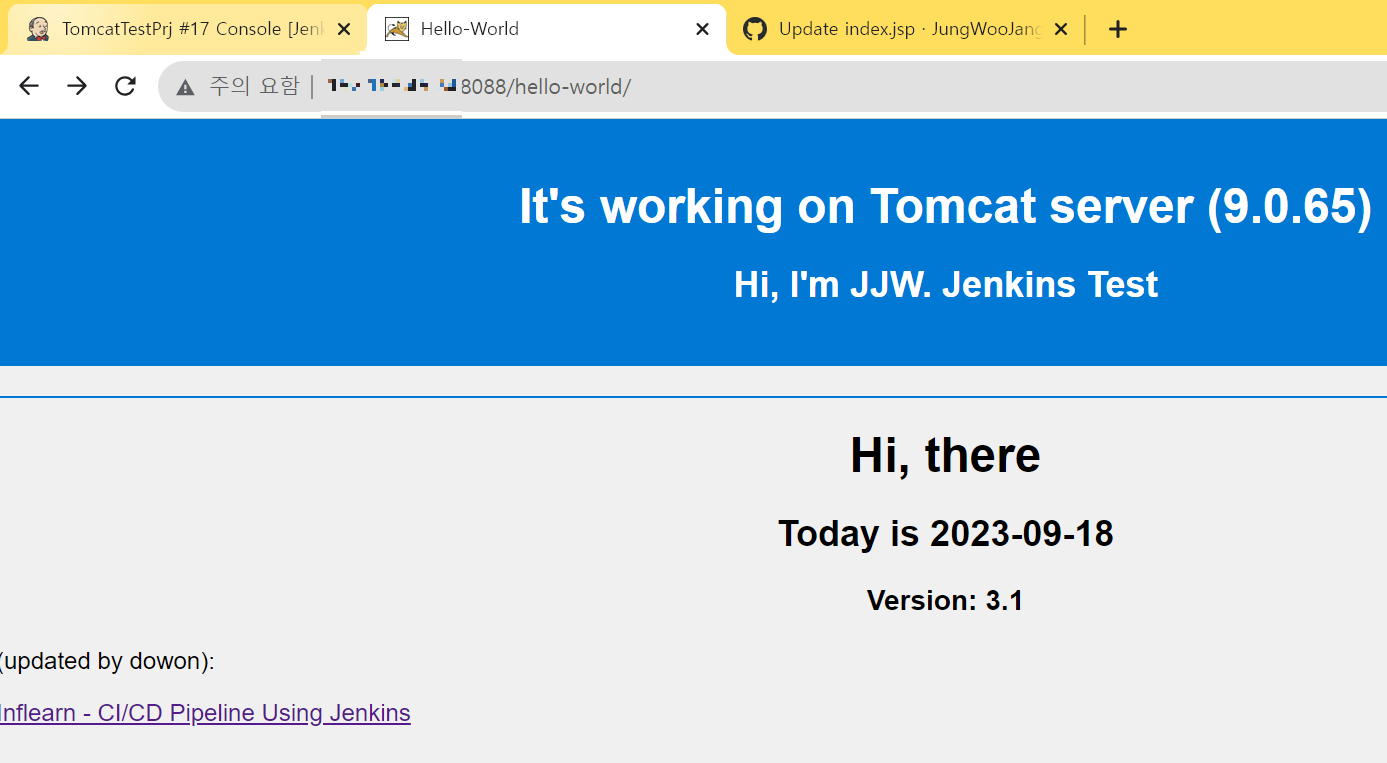This screenshot has width=1387, height=763.
Task: Click the Tomcat favicon on Hello-World tab
Action: tap(397, 29)
